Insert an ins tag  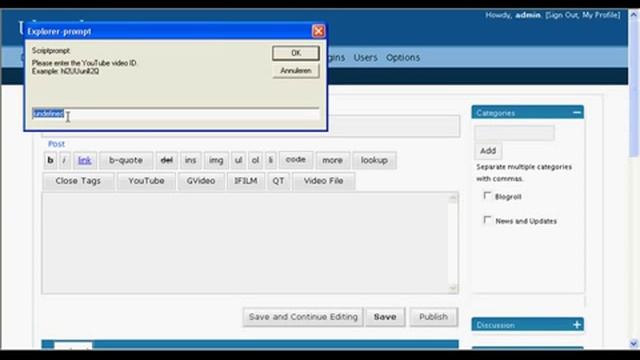click(191, 160)
